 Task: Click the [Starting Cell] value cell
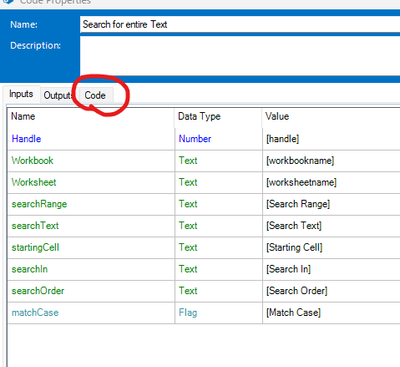coord(331,247)
